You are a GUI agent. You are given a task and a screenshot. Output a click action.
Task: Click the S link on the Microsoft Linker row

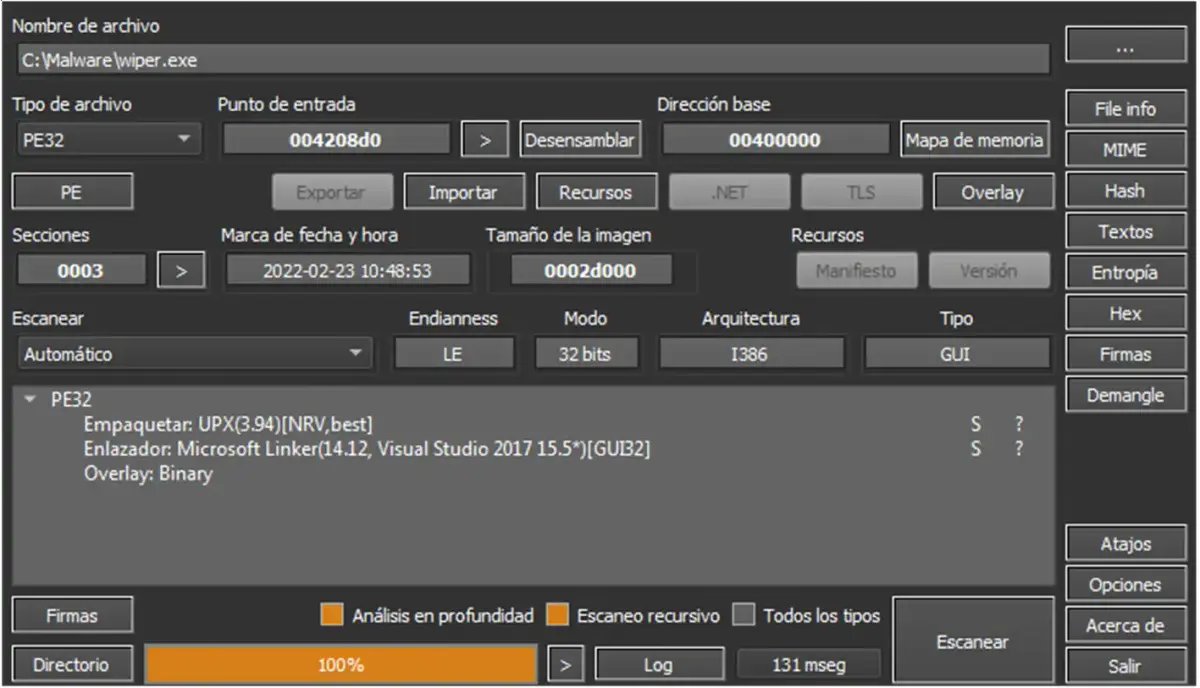(976, 449)
